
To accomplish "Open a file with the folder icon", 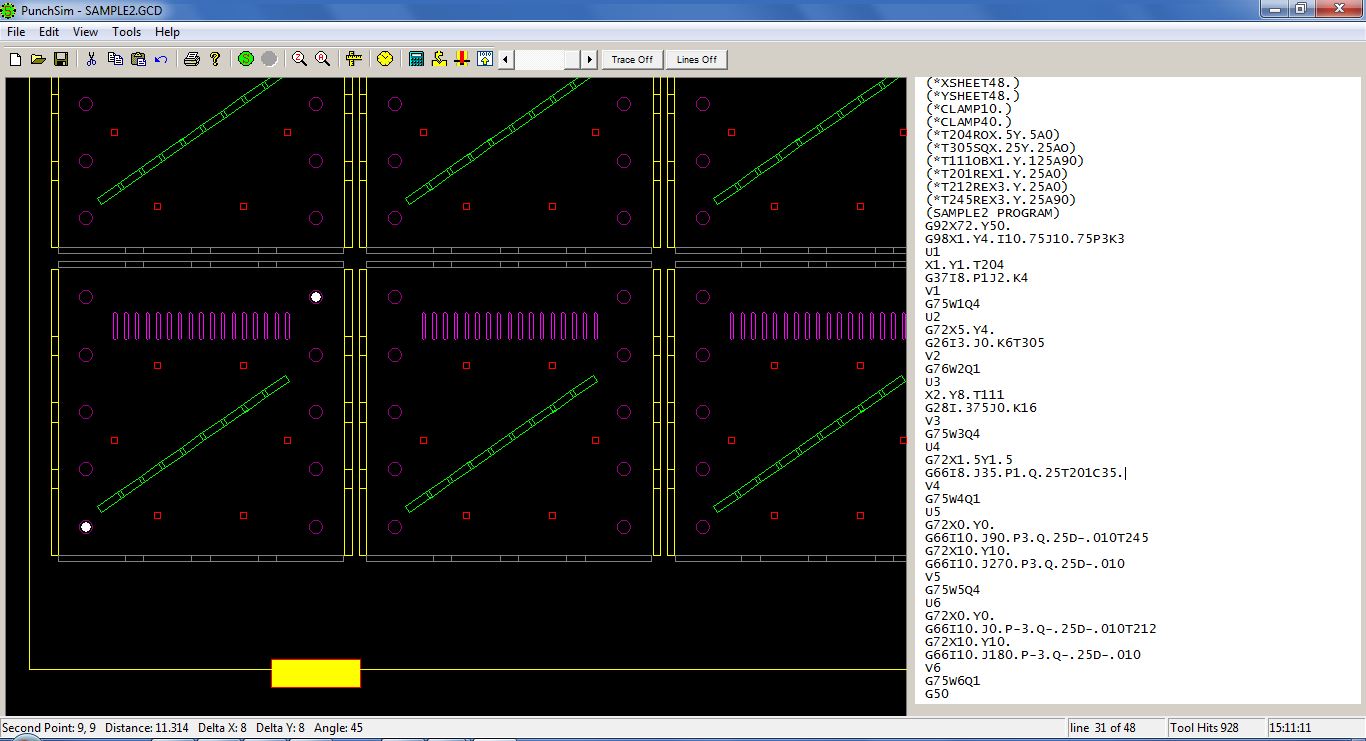I will [x=38, y=60].
